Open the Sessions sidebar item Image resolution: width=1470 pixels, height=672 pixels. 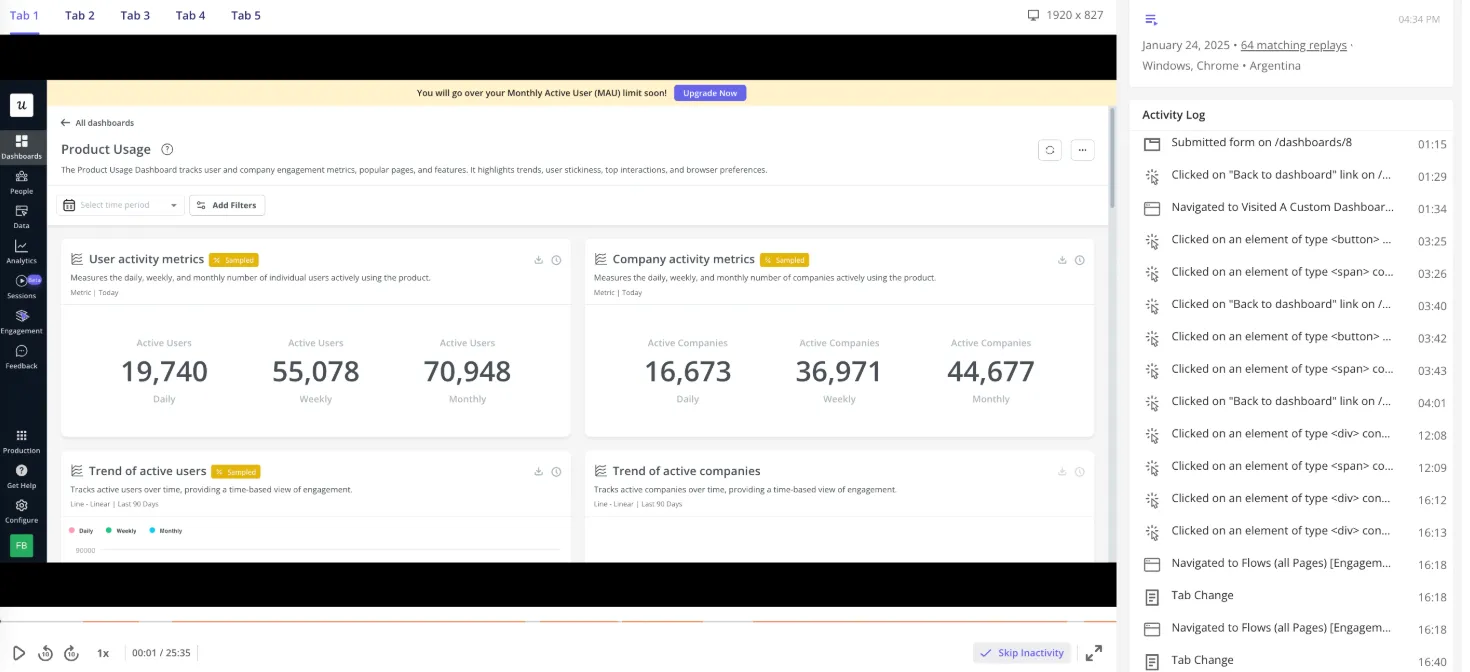coord(21,287)
